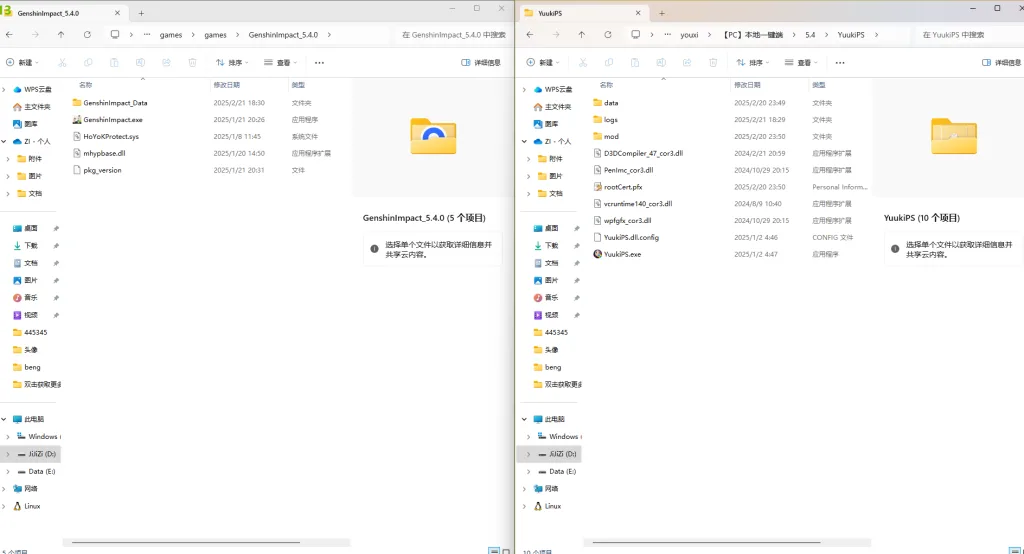Expand WPS云盘 in GenshinImpact_5.4.0 sidebar
The image size is (1024, 554).
4,90
